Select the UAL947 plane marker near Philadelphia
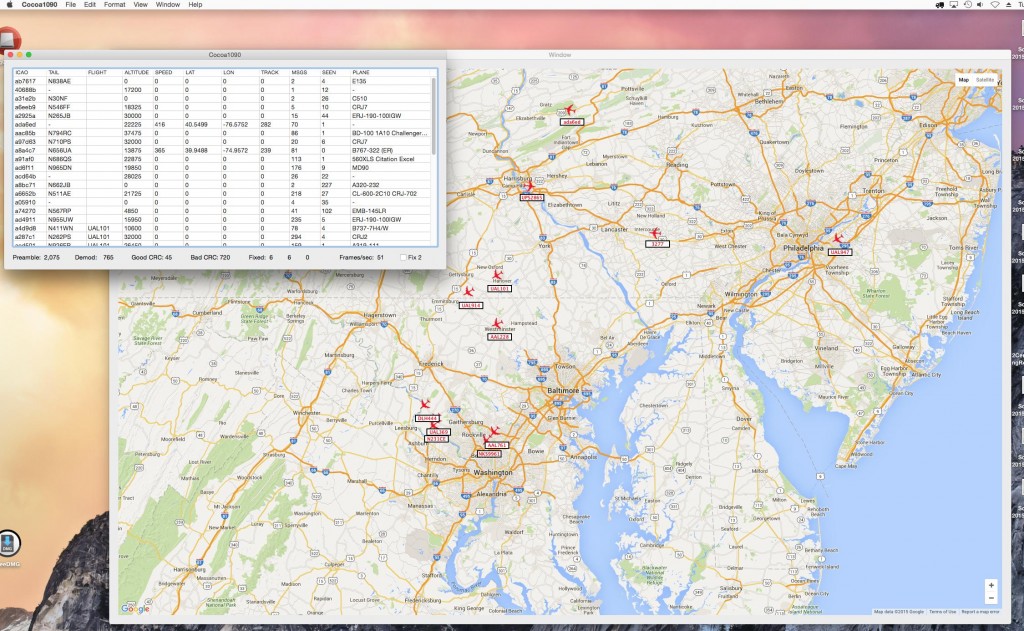The height and width of the screenshot is (631, 1024). point(837,239)
